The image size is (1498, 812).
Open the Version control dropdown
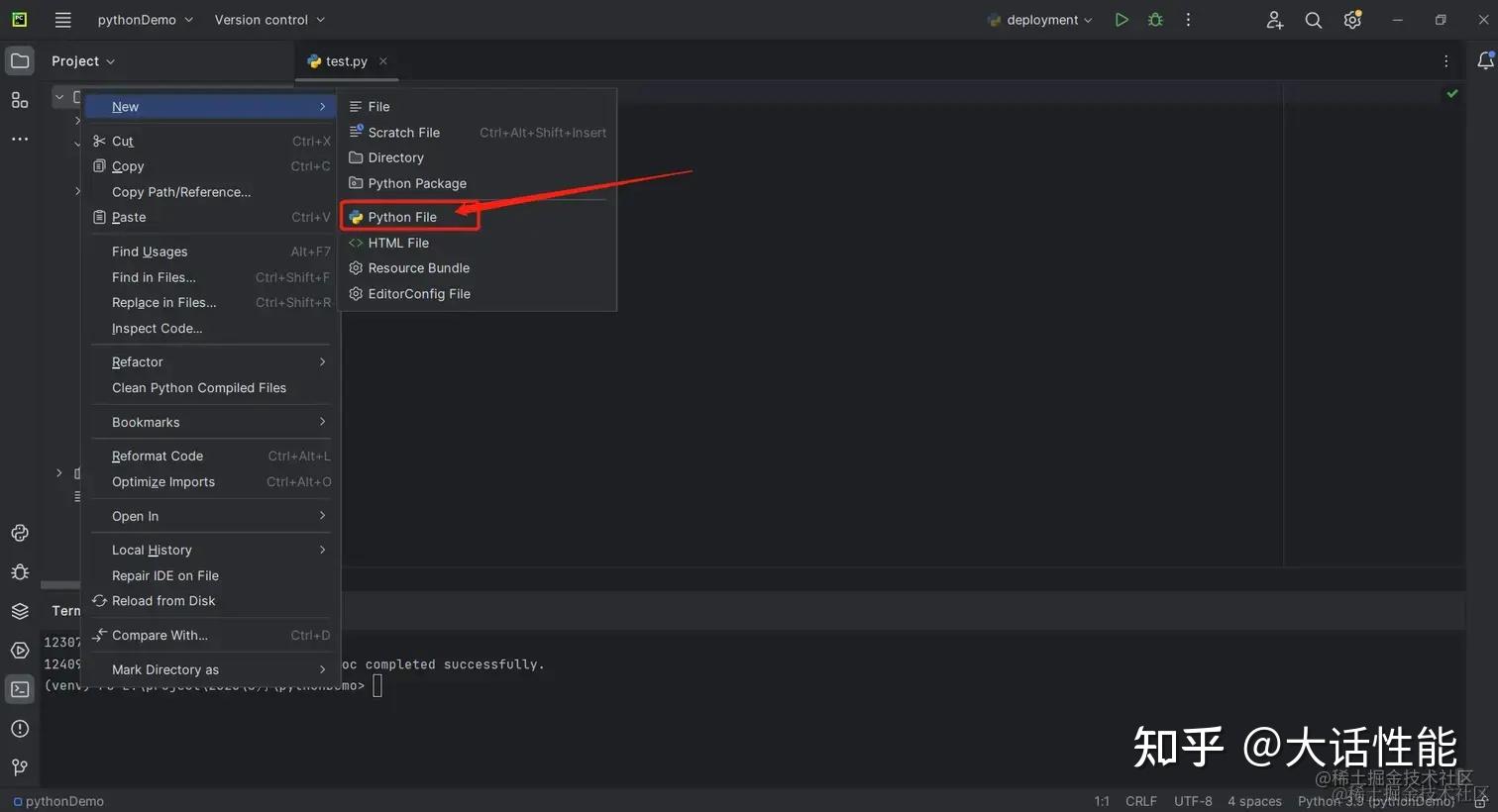click(269, 20)
